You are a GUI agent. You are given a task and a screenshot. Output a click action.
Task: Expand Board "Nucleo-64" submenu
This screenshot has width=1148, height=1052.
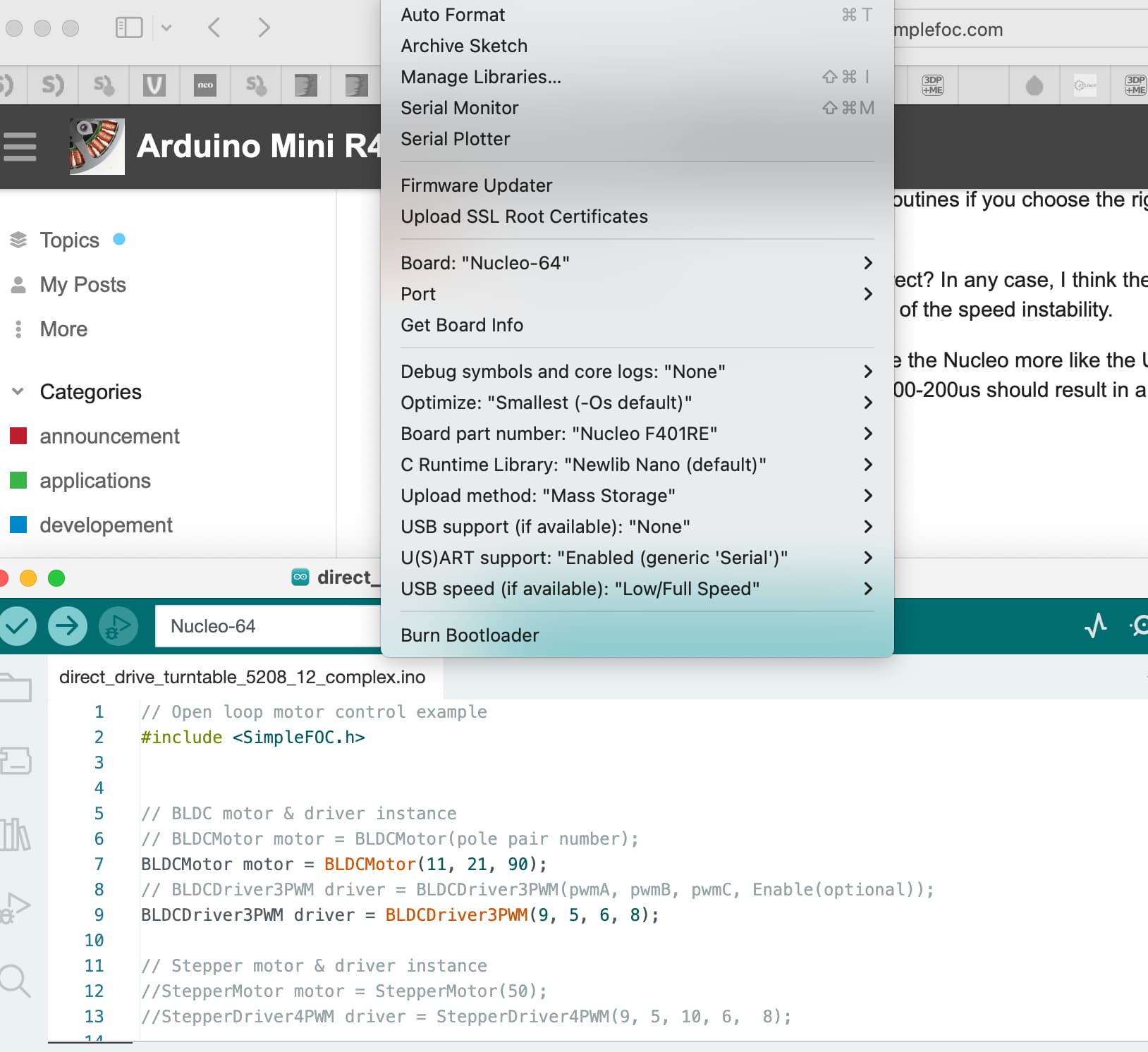(x=637, y=263)
